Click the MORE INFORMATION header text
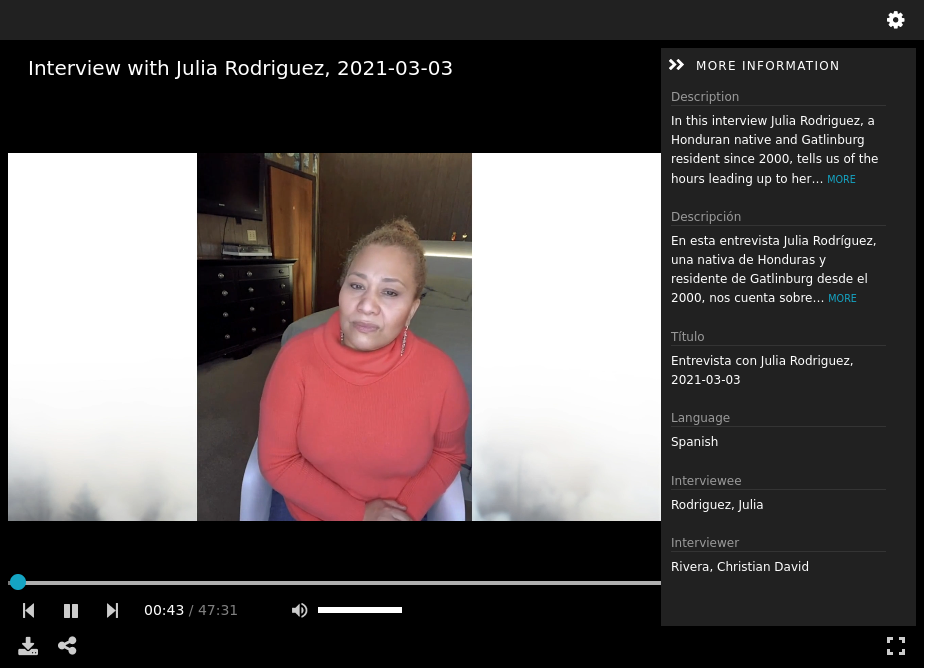The height and width of the screenshot is (668, 925). pyautogui.click(x=767, y=66)
